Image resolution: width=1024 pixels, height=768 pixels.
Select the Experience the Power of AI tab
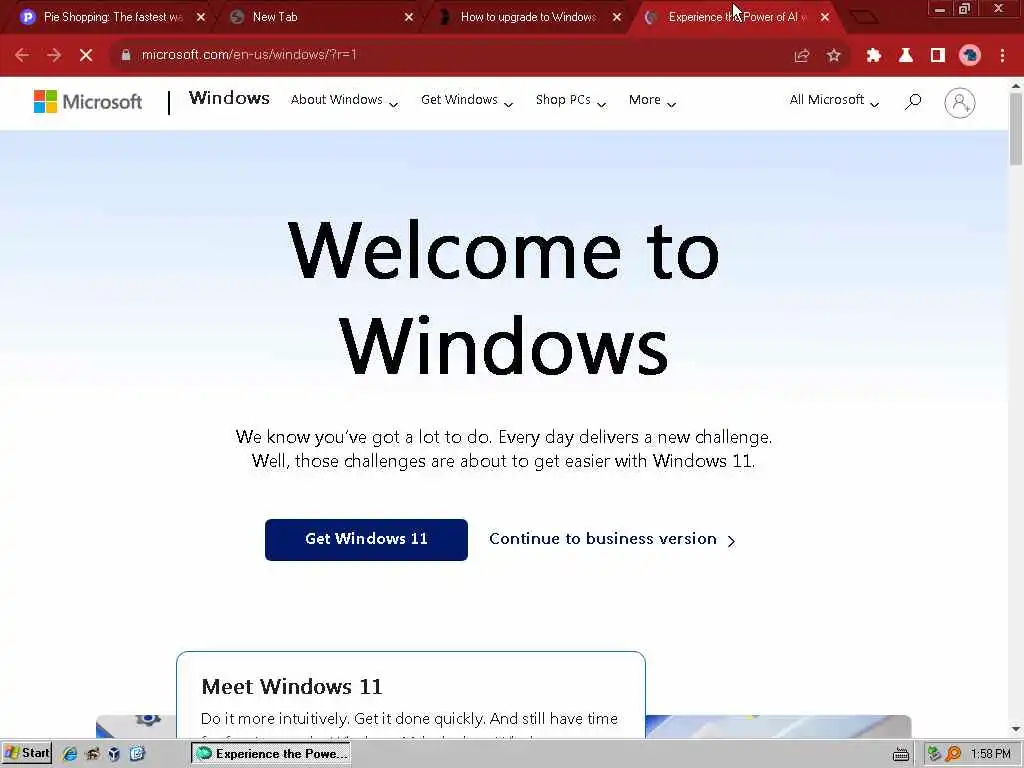pyautogui.click(x=736, y=17)
